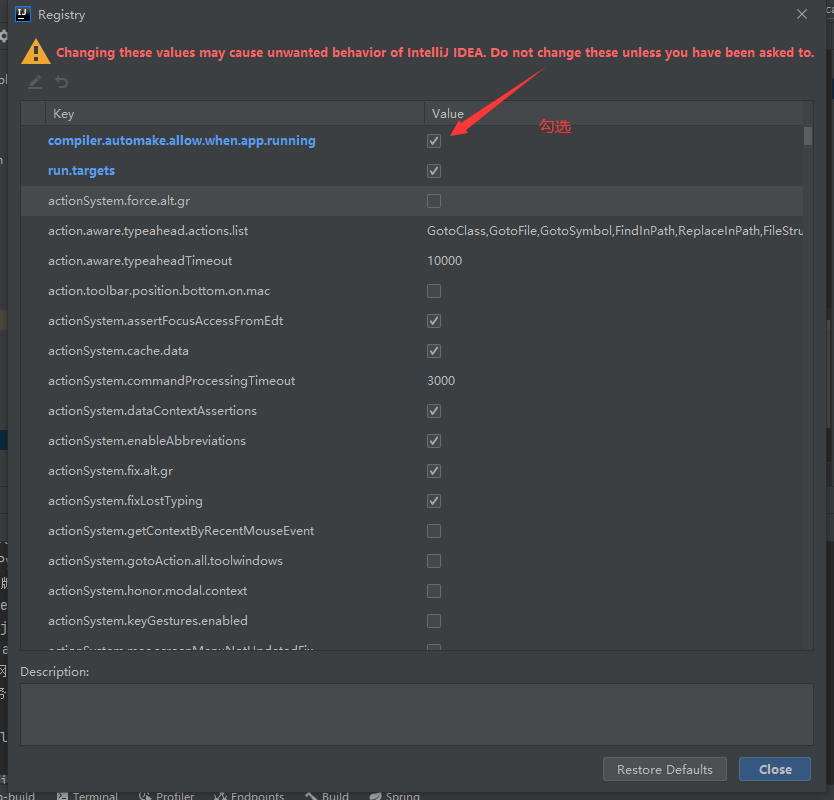Click the yellow warning triangle icon
The height and width of the screenshot is (800, 834).
36,52
